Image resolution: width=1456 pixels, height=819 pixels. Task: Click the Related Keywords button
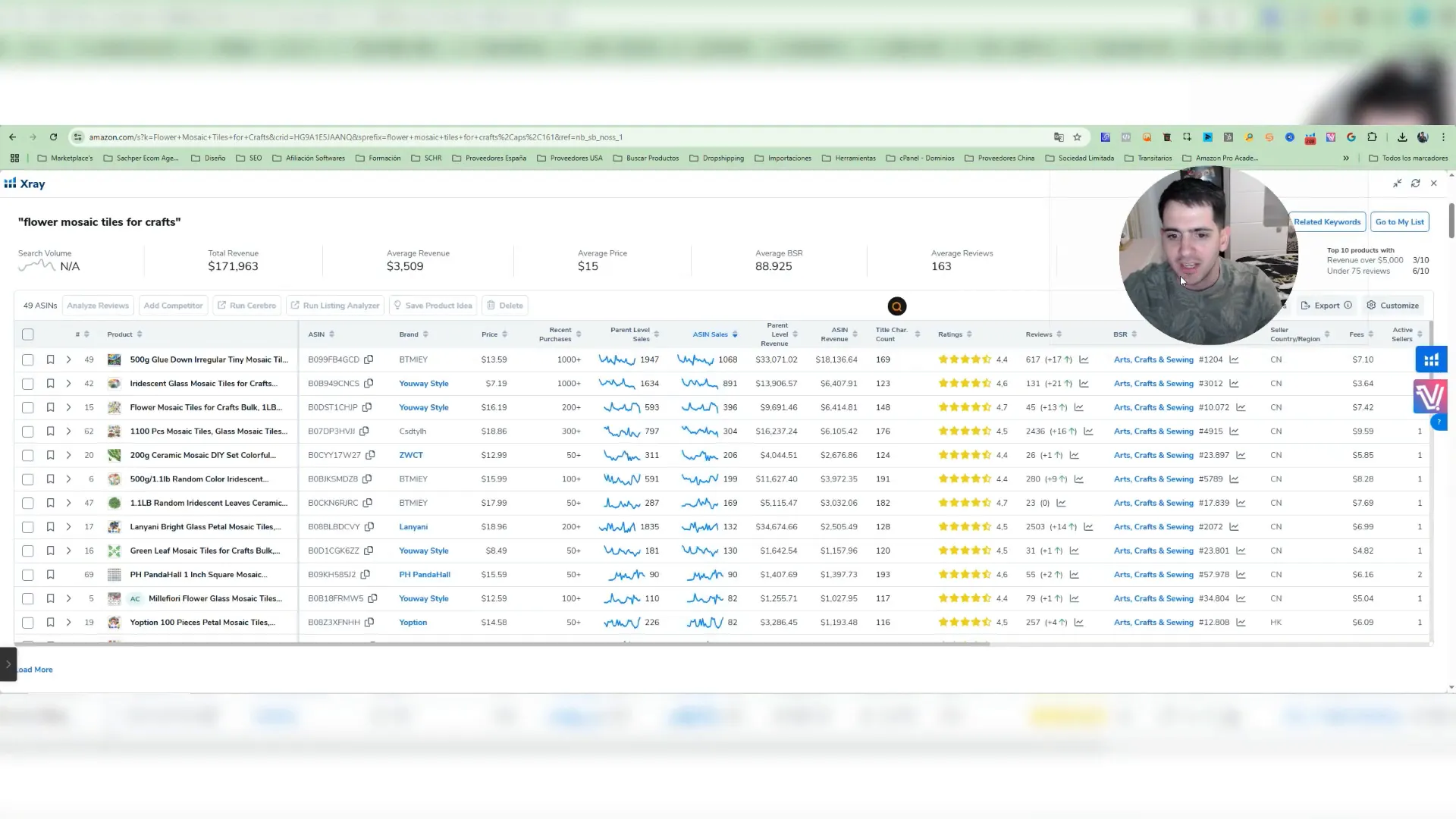[x=1327, y=222]
